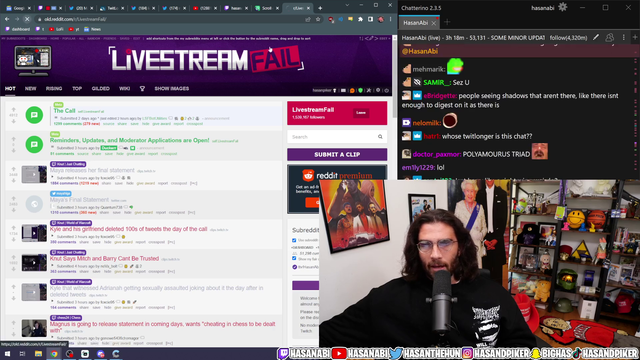Image resolution: width=640 pixels, height=360 pixels.
Task: Open the Chrome side panel icon
Action: click(x=370, y=19)
